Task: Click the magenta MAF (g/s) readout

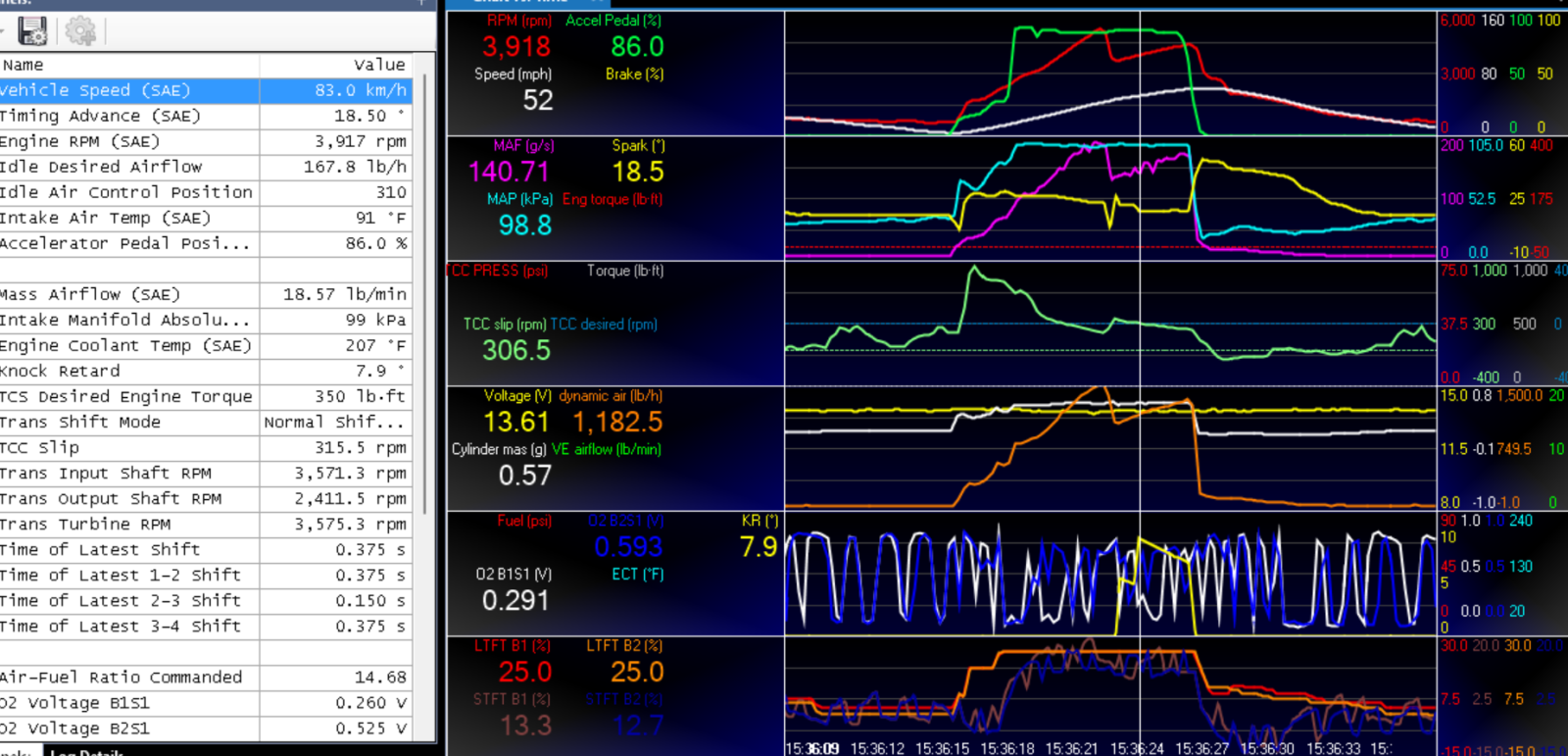Action: (509, 173)
